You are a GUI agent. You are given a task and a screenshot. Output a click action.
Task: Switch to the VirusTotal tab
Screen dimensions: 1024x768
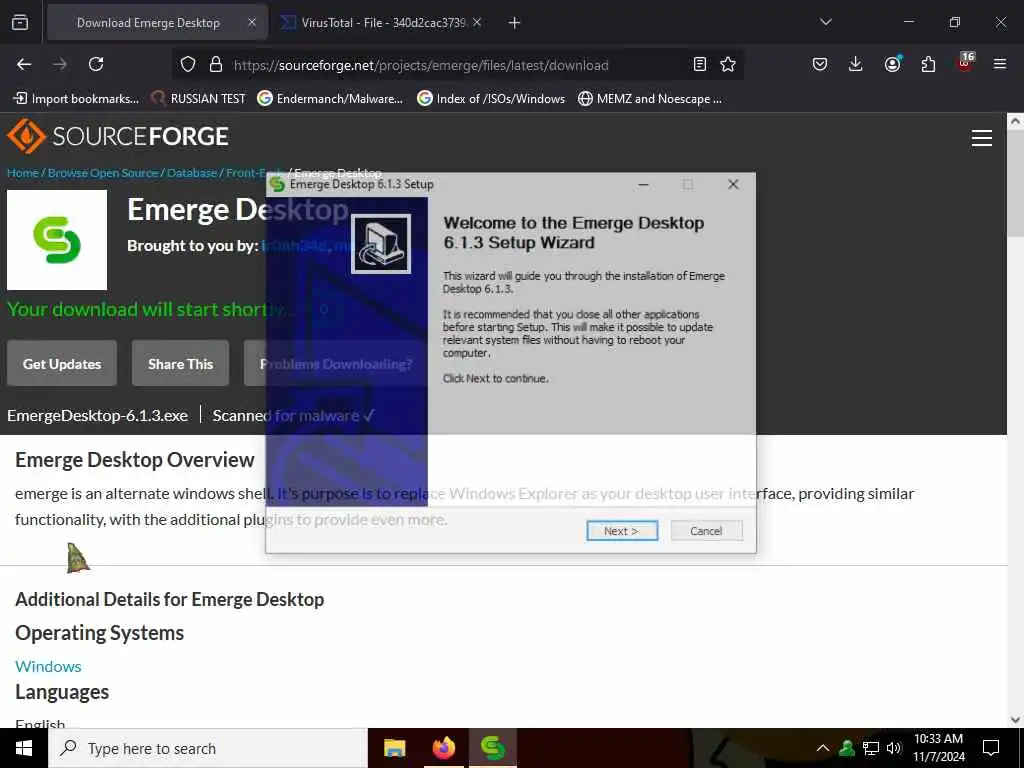(381, 23)
